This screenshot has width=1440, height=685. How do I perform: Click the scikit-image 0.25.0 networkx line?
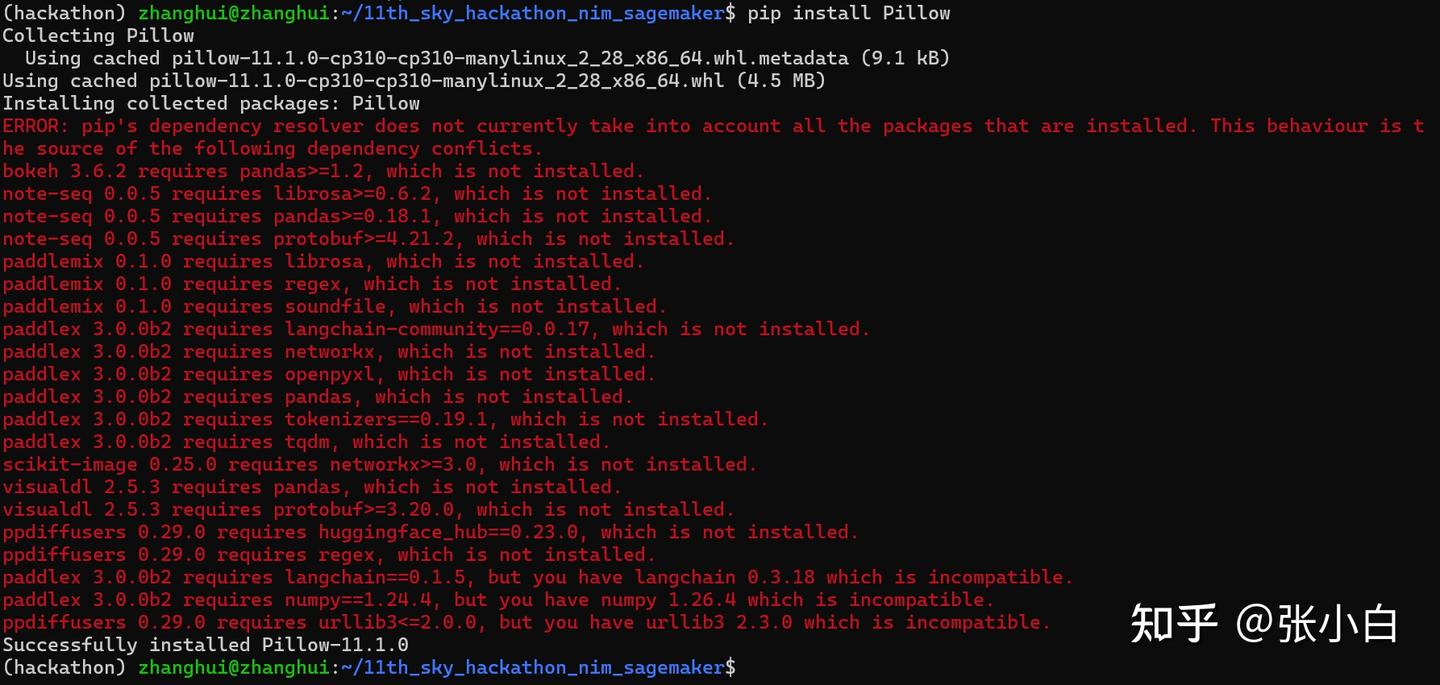379,464
